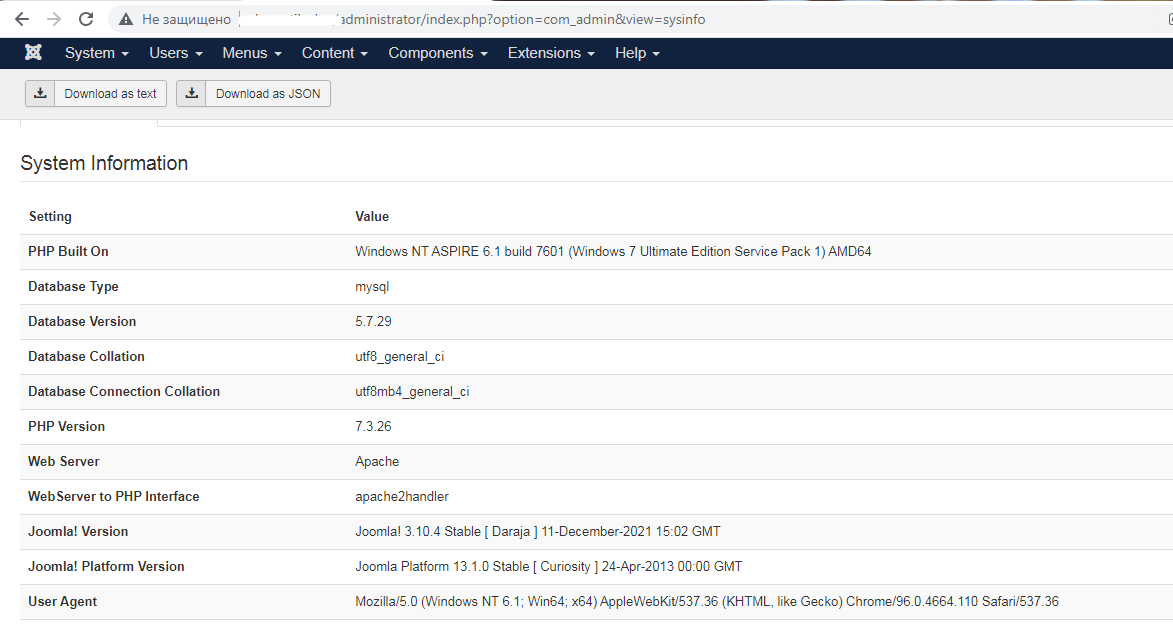1173x633 pixels.
Task: Click the browser address bar URL
Action: tap(473, 19)
